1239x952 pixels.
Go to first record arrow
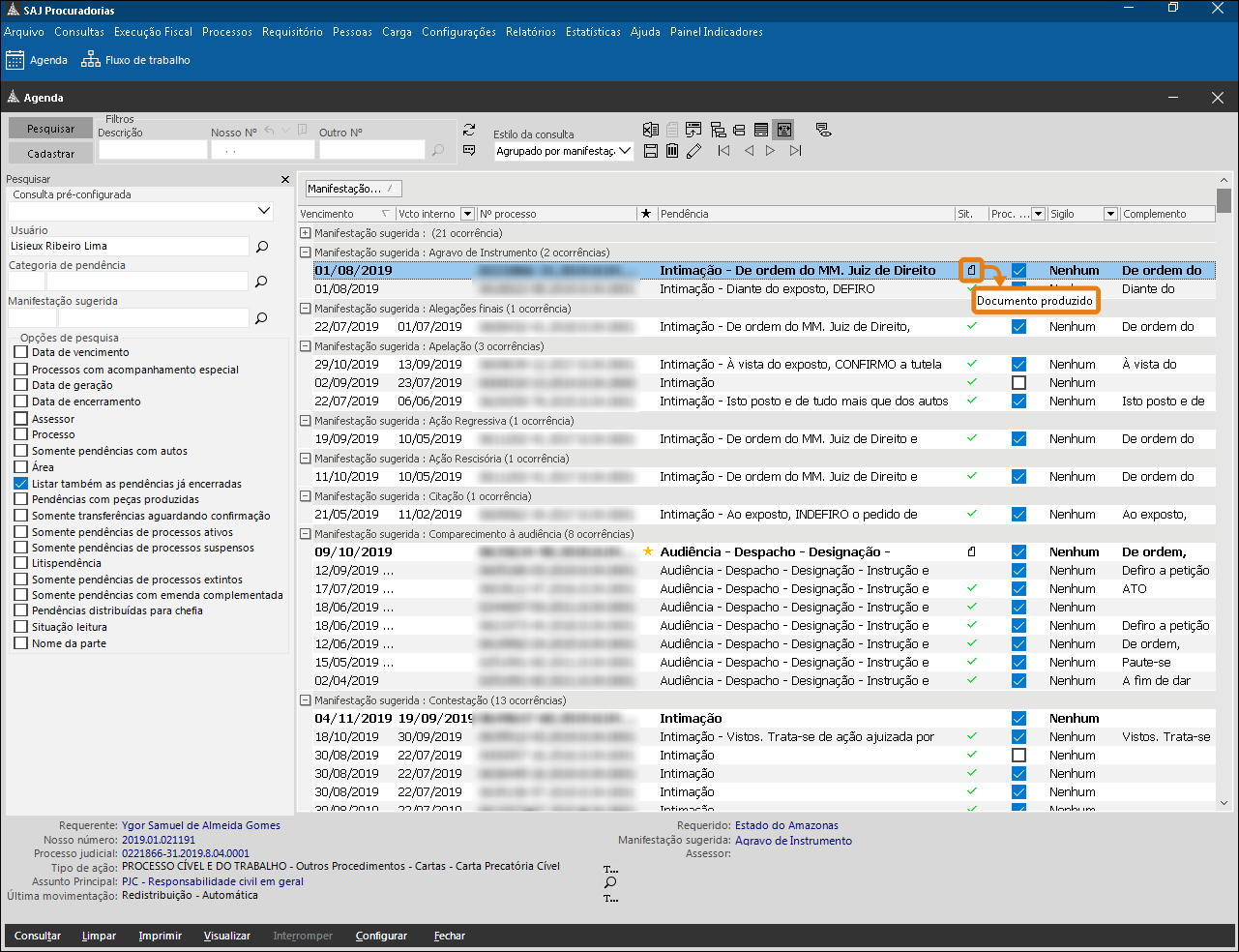pyautogui.click(x=723, y=151)
